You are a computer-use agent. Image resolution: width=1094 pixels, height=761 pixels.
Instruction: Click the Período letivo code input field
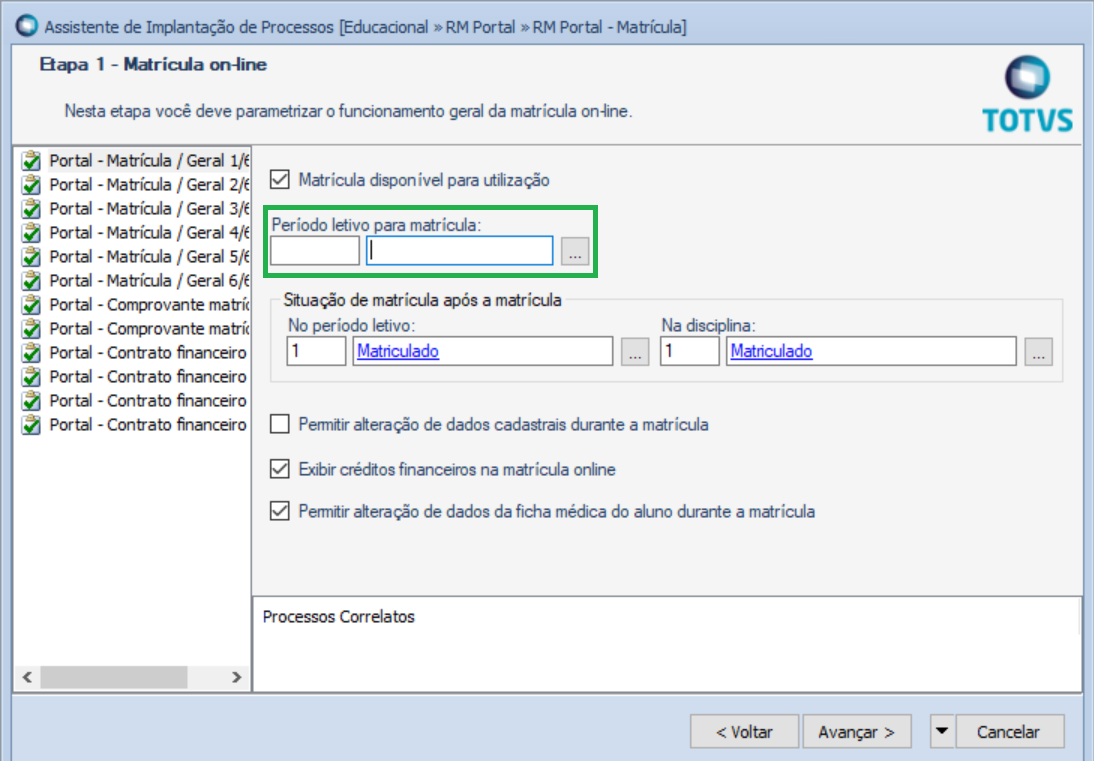point(315,251)
